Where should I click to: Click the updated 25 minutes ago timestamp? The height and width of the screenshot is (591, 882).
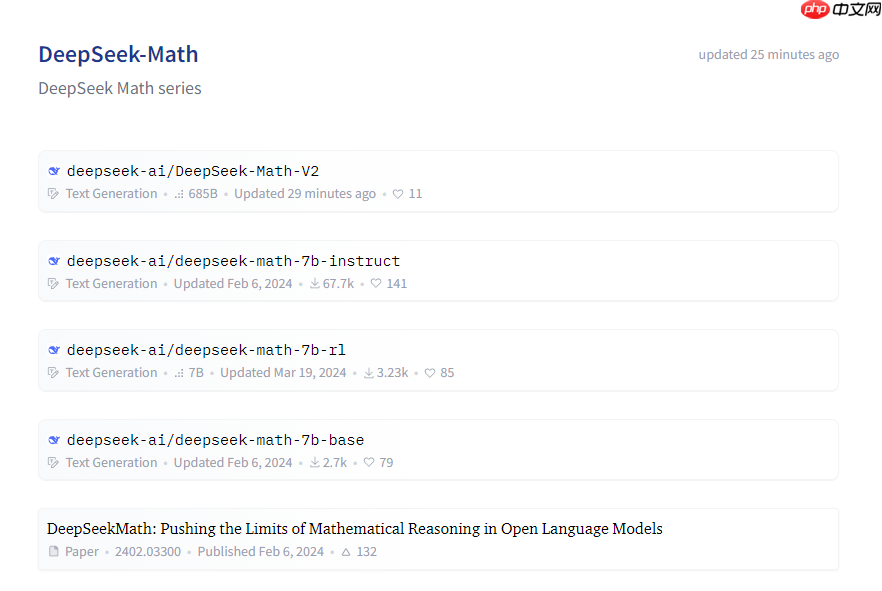click(x=769, y=54)
